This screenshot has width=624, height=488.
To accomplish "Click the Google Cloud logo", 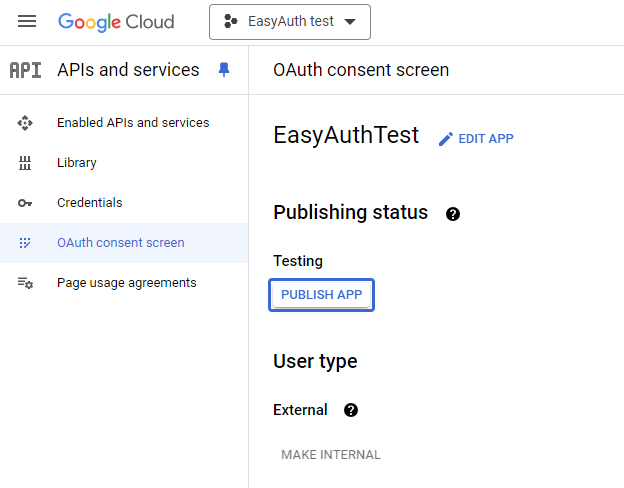I will [x=116, y=21].
